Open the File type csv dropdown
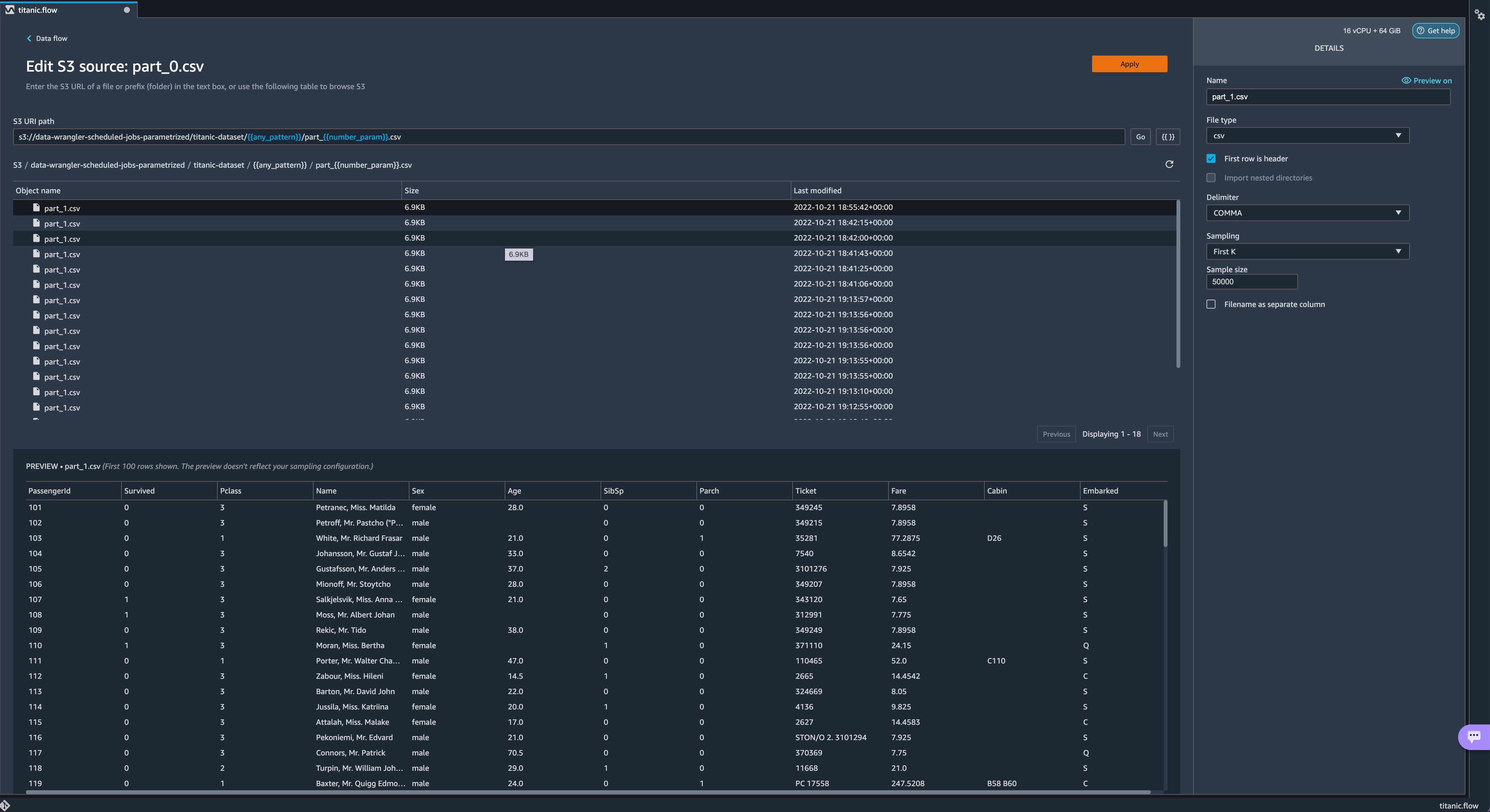The image size is (1490, 812). 1307,136
